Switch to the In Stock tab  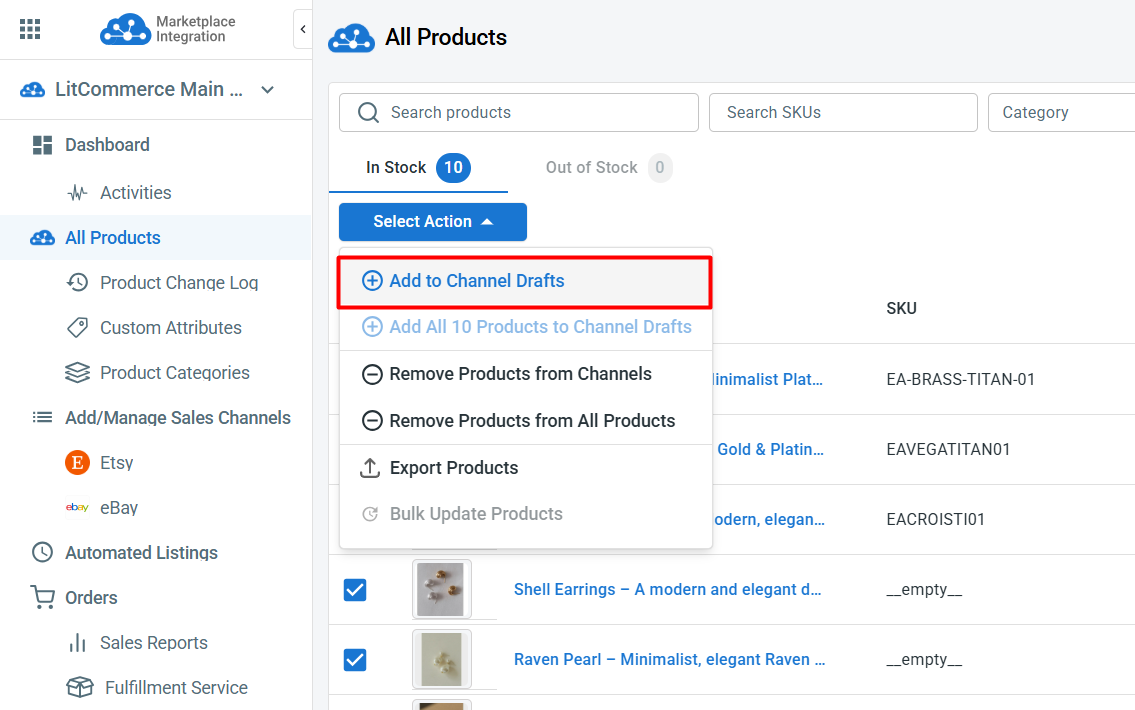pyautogui.click(x=418, y=168)
